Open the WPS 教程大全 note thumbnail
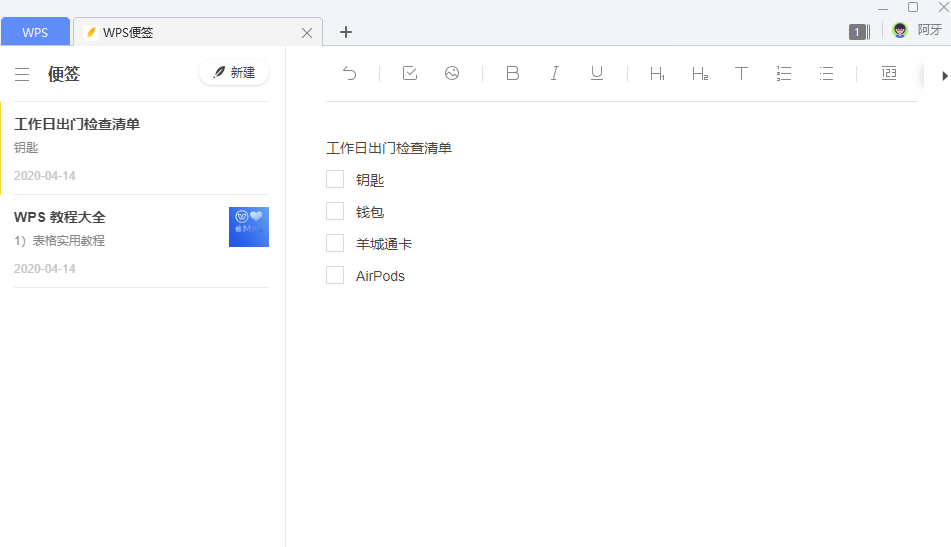The height and width of the screenshot is (547, 951). [x=248, y=227]
